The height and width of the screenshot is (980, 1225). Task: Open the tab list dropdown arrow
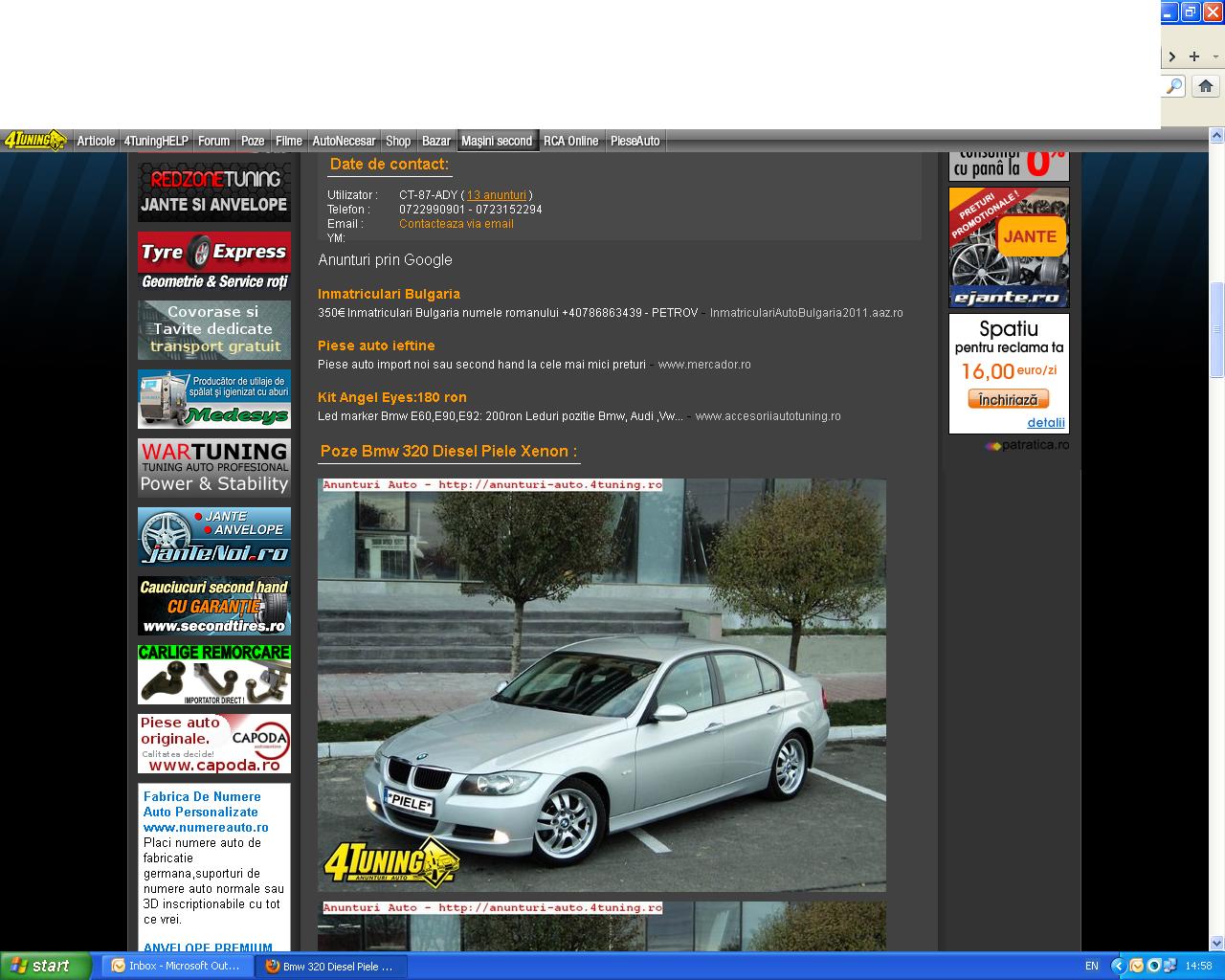[1215, 56]
